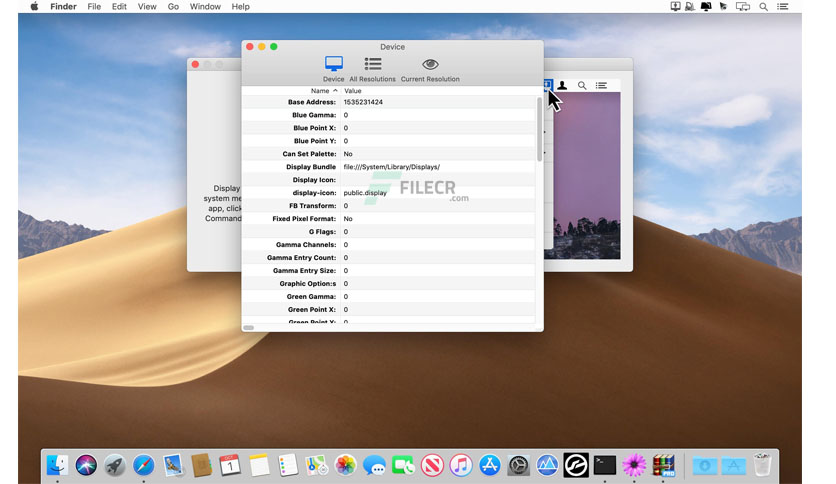Open Launchpad from the Dock
The height and width of the screenshot is (484, 836).
pos(115,465)
